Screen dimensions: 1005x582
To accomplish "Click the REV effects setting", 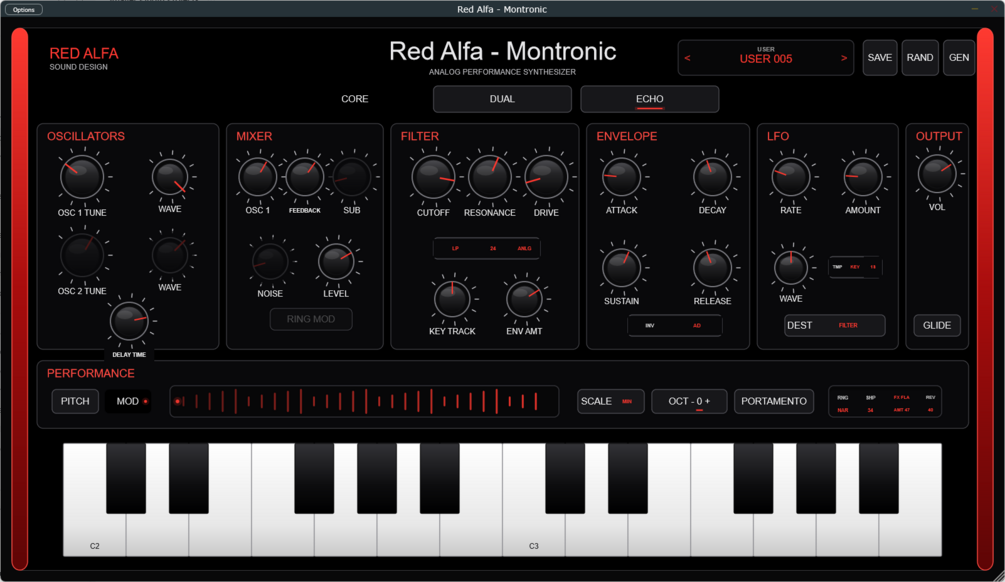I will [930, 404].
